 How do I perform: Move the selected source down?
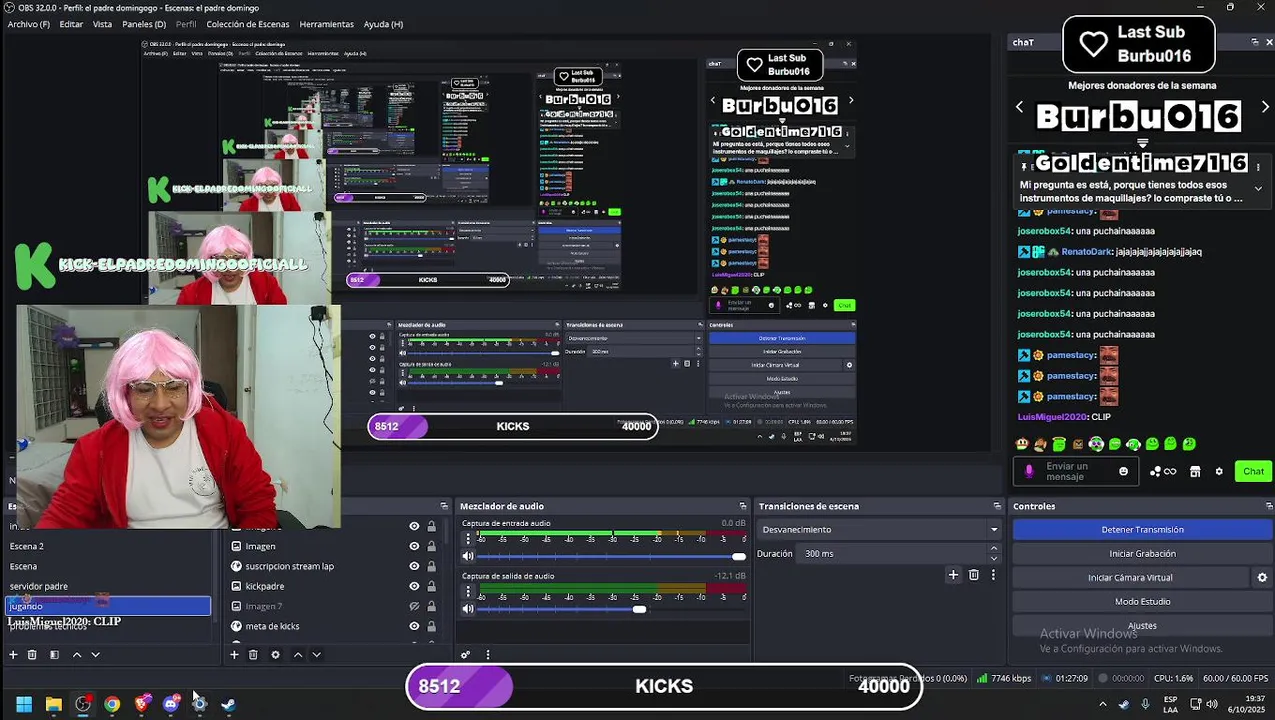tap(316, 655)
